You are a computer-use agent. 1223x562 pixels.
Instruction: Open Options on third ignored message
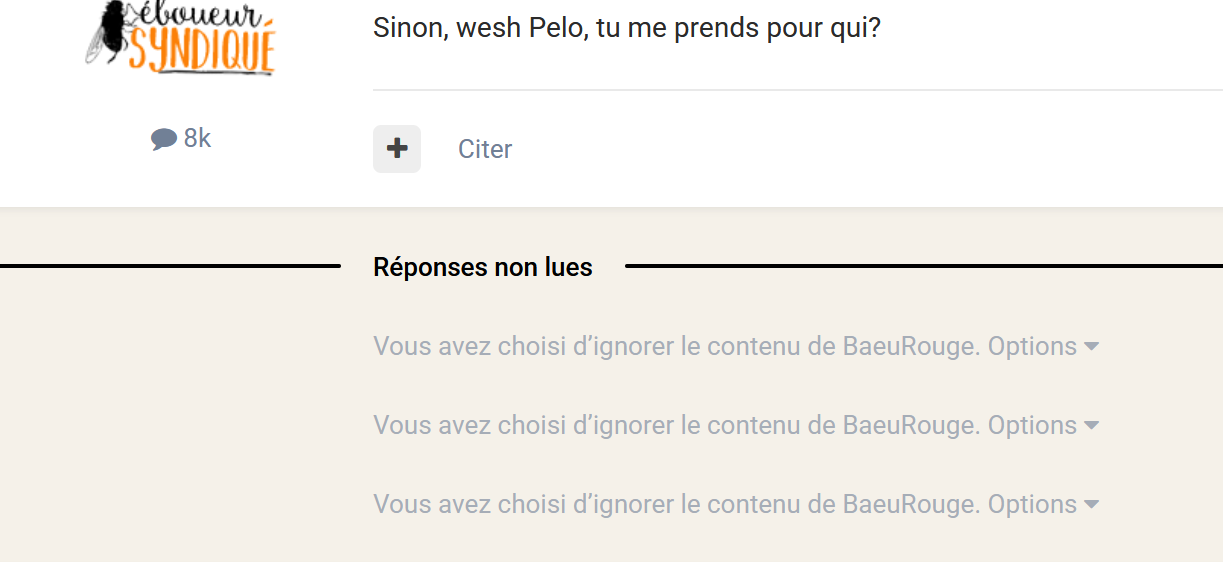click(1032, 504)
